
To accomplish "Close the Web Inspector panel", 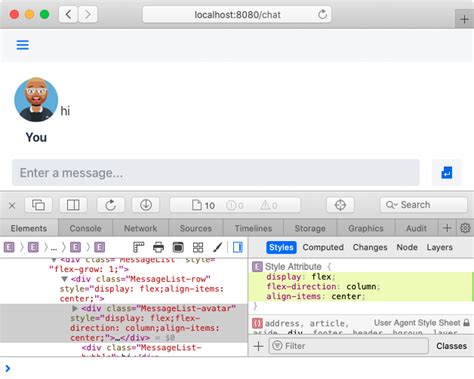I will point(12,205).
